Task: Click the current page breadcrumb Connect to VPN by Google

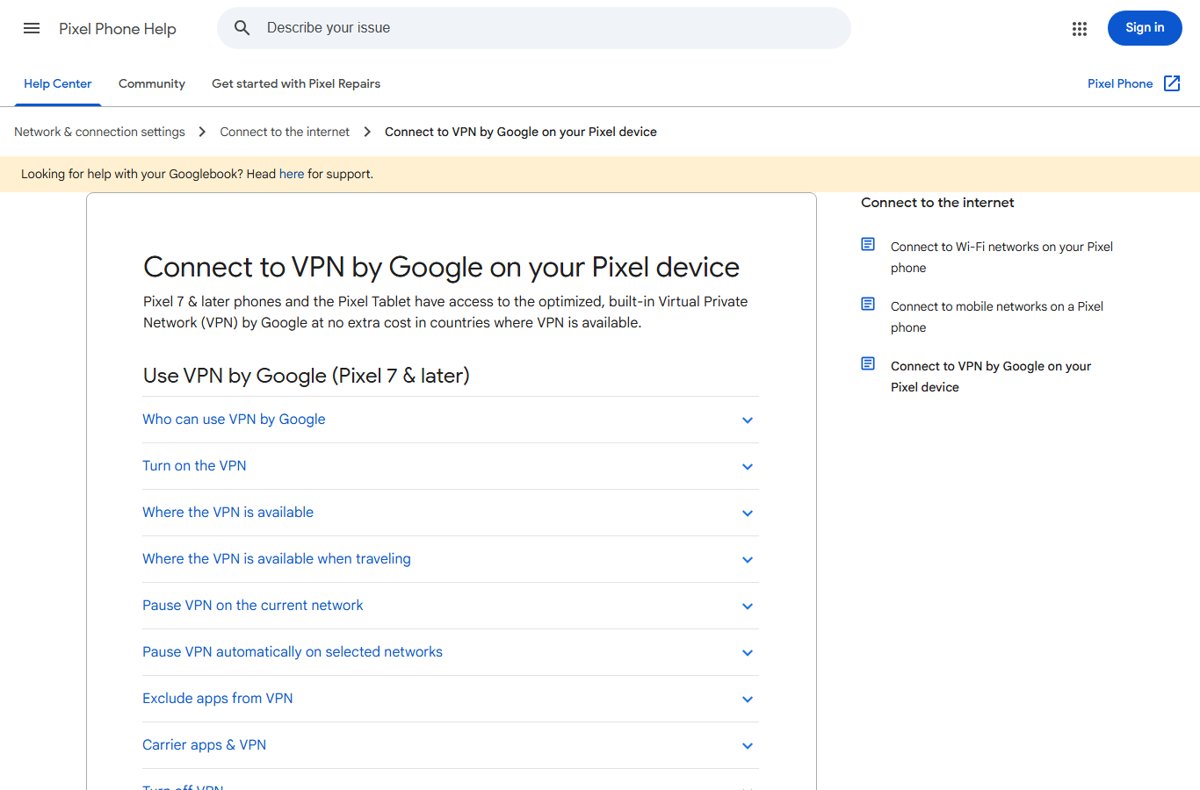Action: (521, 132)
